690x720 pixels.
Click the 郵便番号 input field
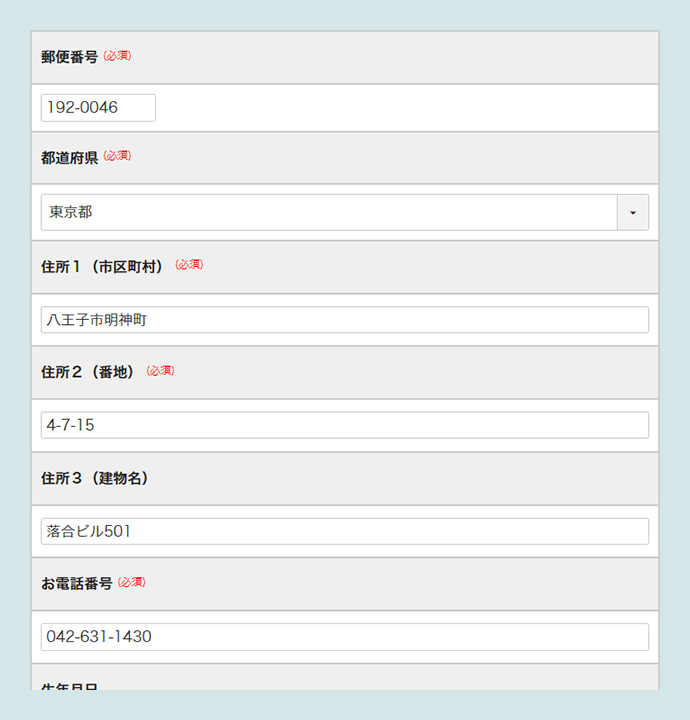[98, 108]
